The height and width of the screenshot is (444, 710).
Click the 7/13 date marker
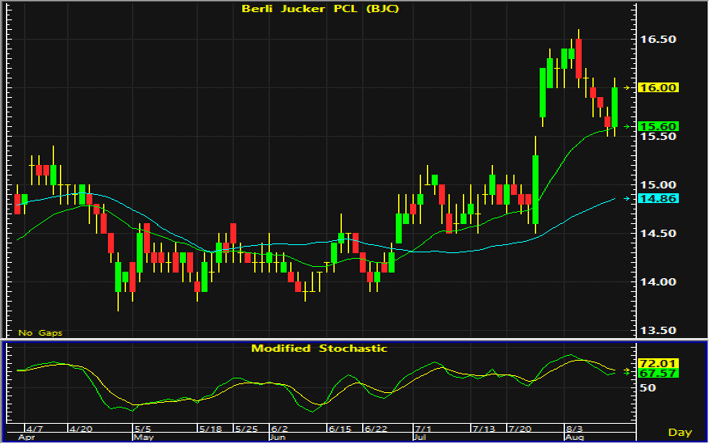pos(484,429)
